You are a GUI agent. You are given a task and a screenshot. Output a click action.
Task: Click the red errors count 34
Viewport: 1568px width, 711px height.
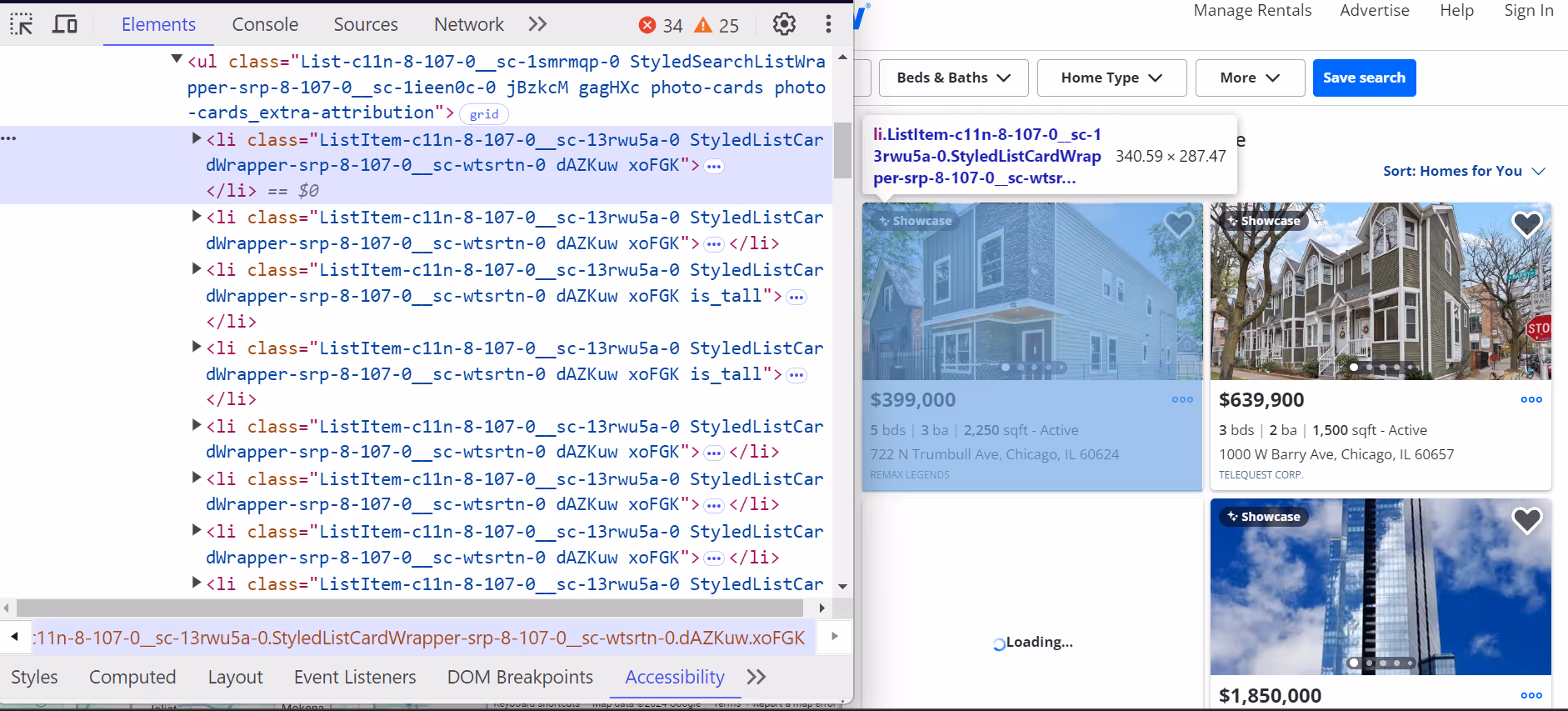pos(661,26)
